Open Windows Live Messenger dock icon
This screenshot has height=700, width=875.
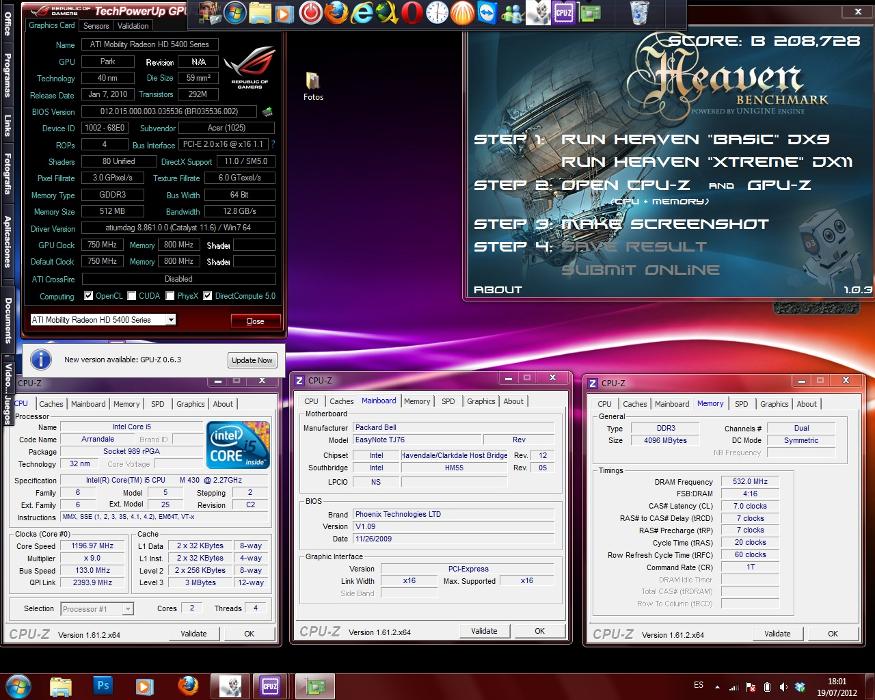pos(512,13)
